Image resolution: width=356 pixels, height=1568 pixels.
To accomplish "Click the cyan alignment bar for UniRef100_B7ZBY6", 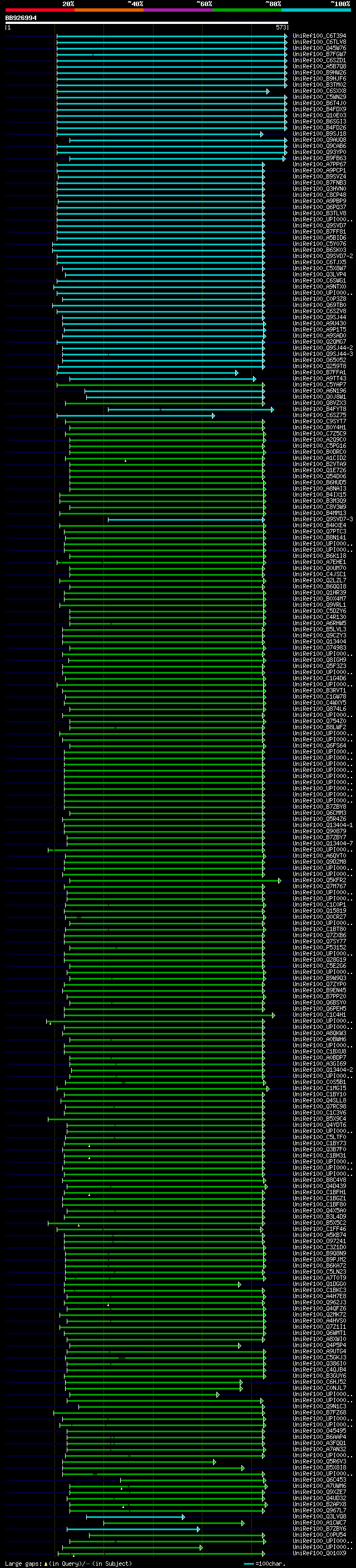I will pyautogui.click(x=132, y=1529).
